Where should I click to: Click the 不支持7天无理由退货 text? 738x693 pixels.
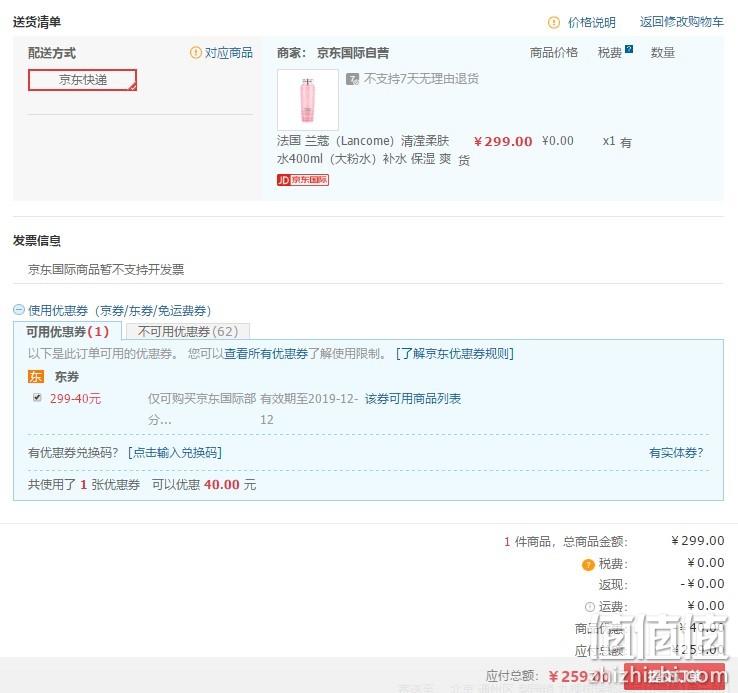pos(421,79)
